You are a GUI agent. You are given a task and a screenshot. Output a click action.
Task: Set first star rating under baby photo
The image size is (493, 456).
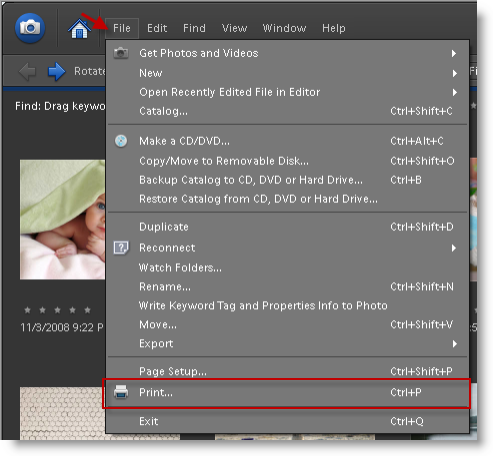tap(27, 310)
